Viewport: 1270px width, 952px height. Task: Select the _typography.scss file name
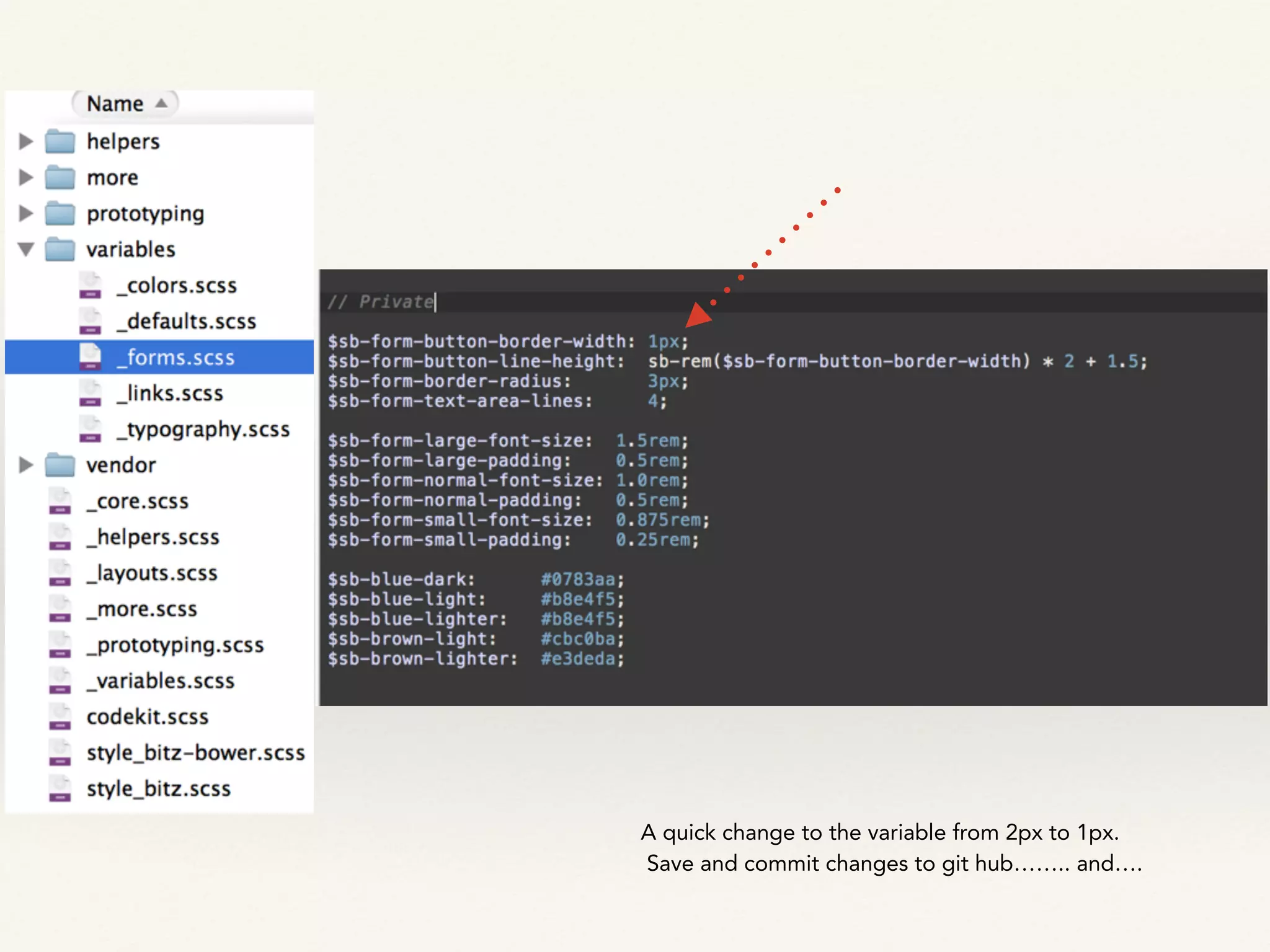coord(203,430)
